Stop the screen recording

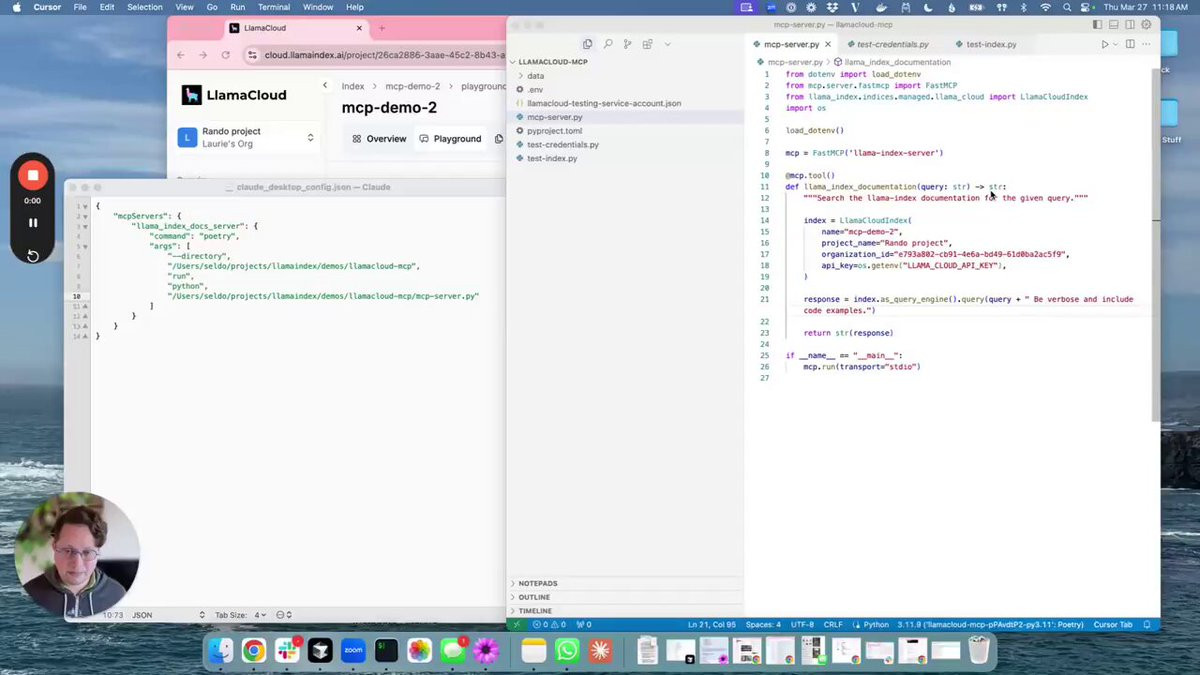tap(32, 175)
